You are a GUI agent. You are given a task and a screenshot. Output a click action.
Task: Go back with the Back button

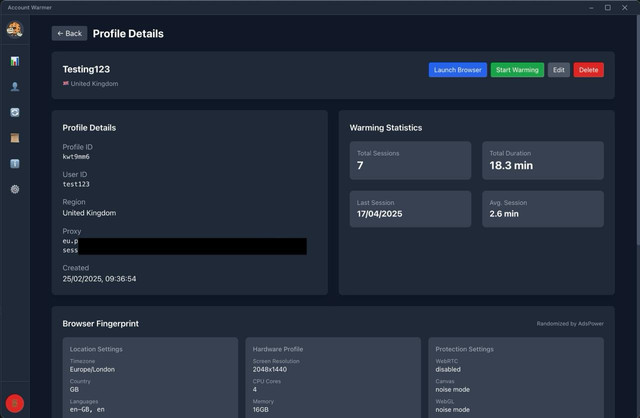pos(69,33)
